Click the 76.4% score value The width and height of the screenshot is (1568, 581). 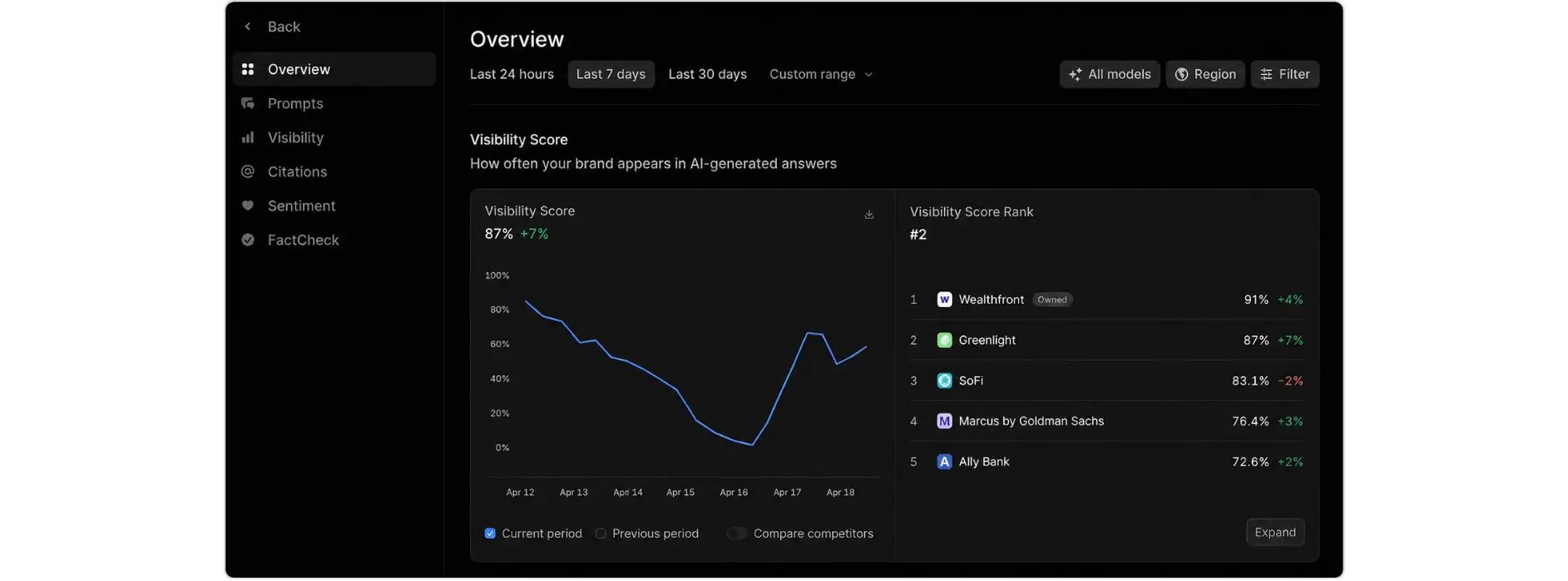(x=1250, y=421)
